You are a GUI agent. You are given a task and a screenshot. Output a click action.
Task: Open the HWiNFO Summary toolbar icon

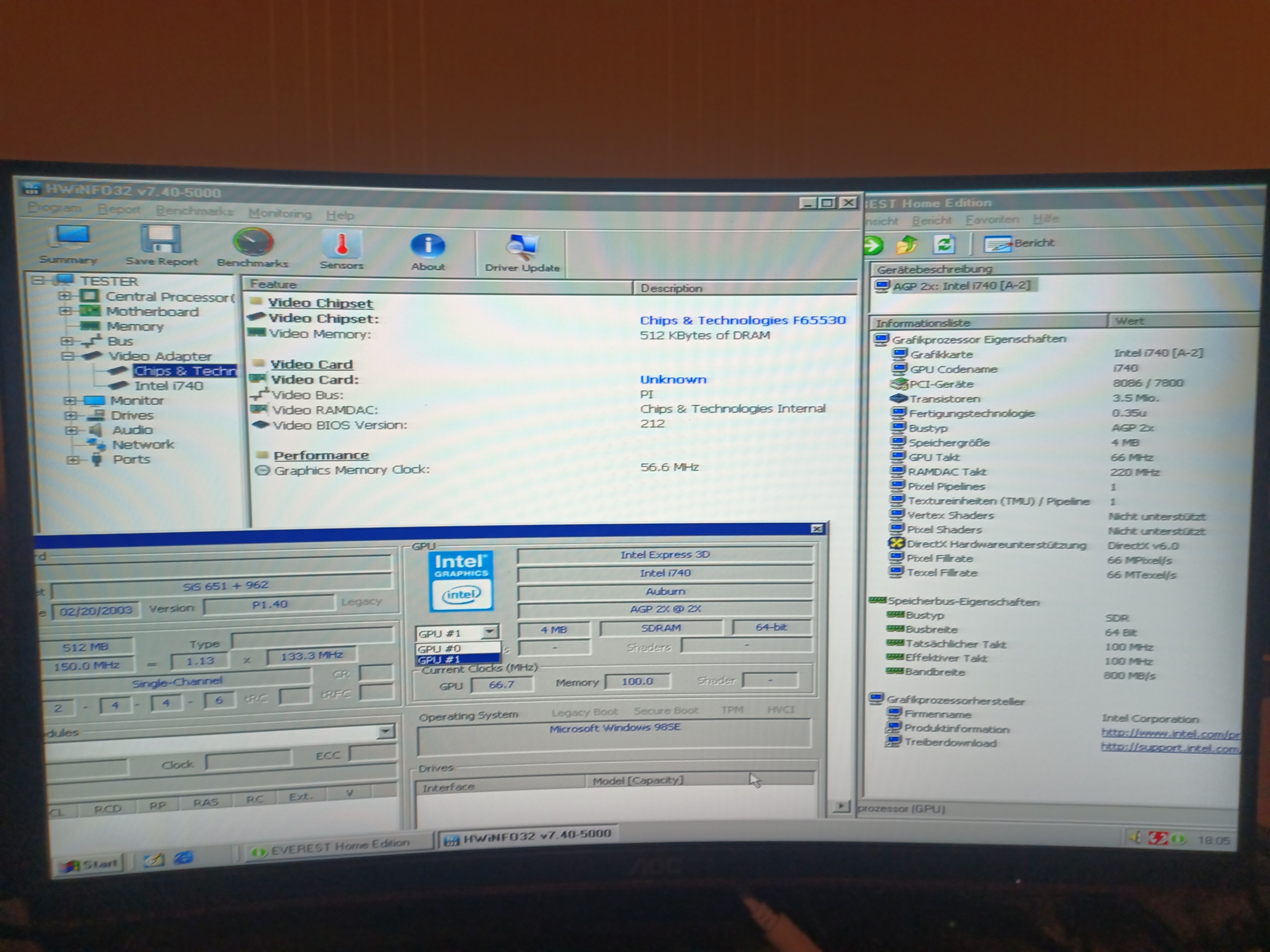pos(69,243)
